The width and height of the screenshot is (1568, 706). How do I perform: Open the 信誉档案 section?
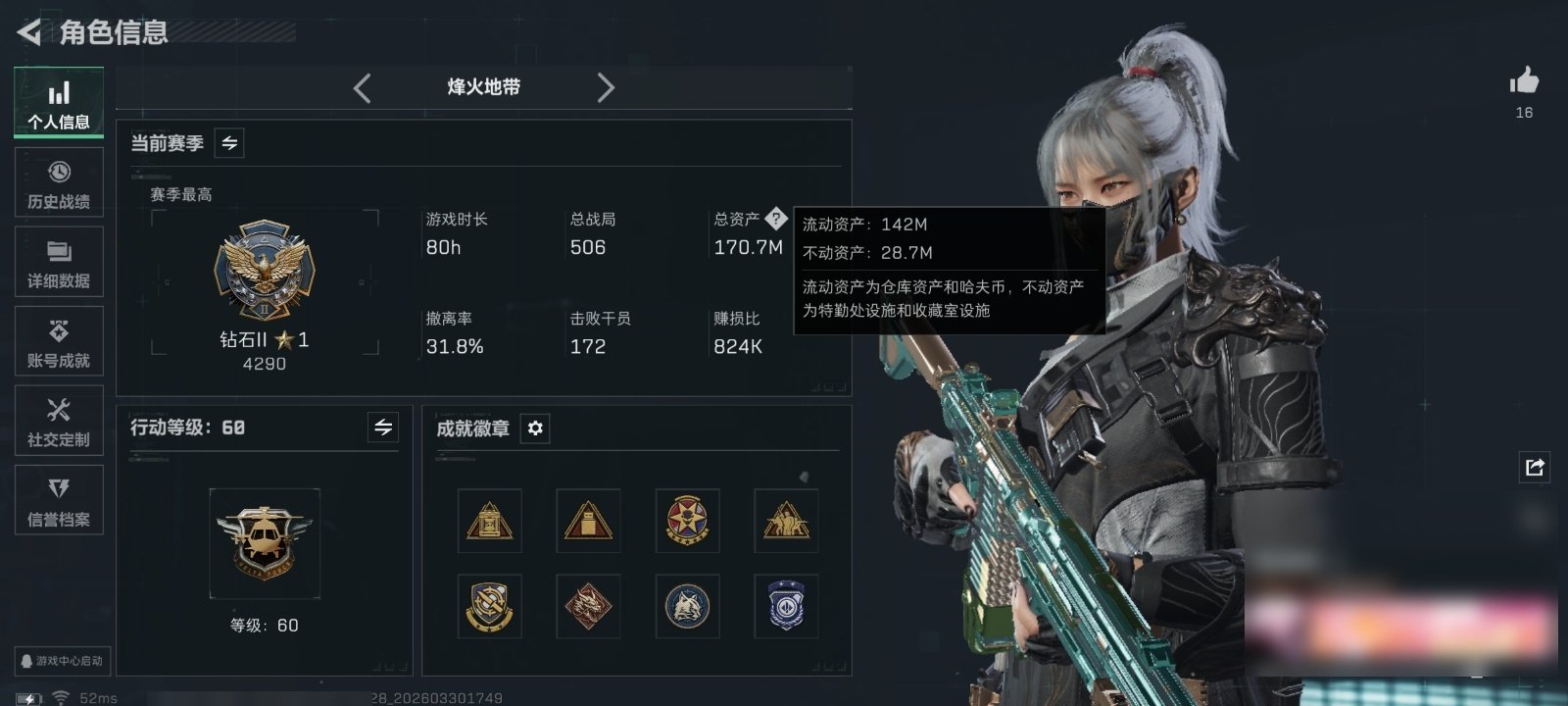(x=59, y=501)
